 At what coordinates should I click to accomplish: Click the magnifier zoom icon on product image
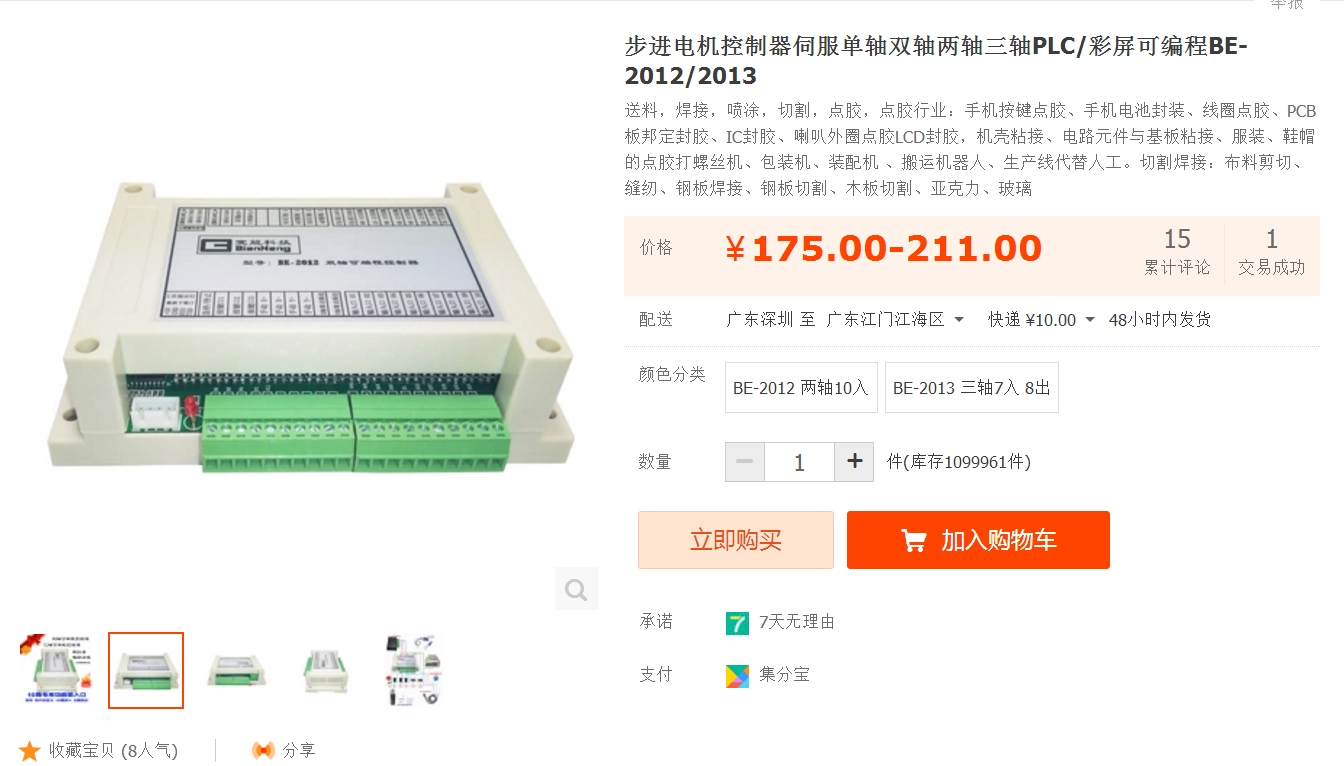[x=576, y=589]
